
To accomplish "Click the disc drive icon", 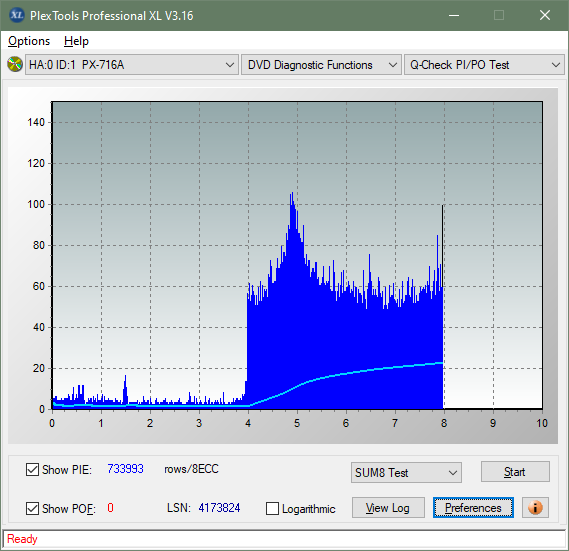I will 15,65.
